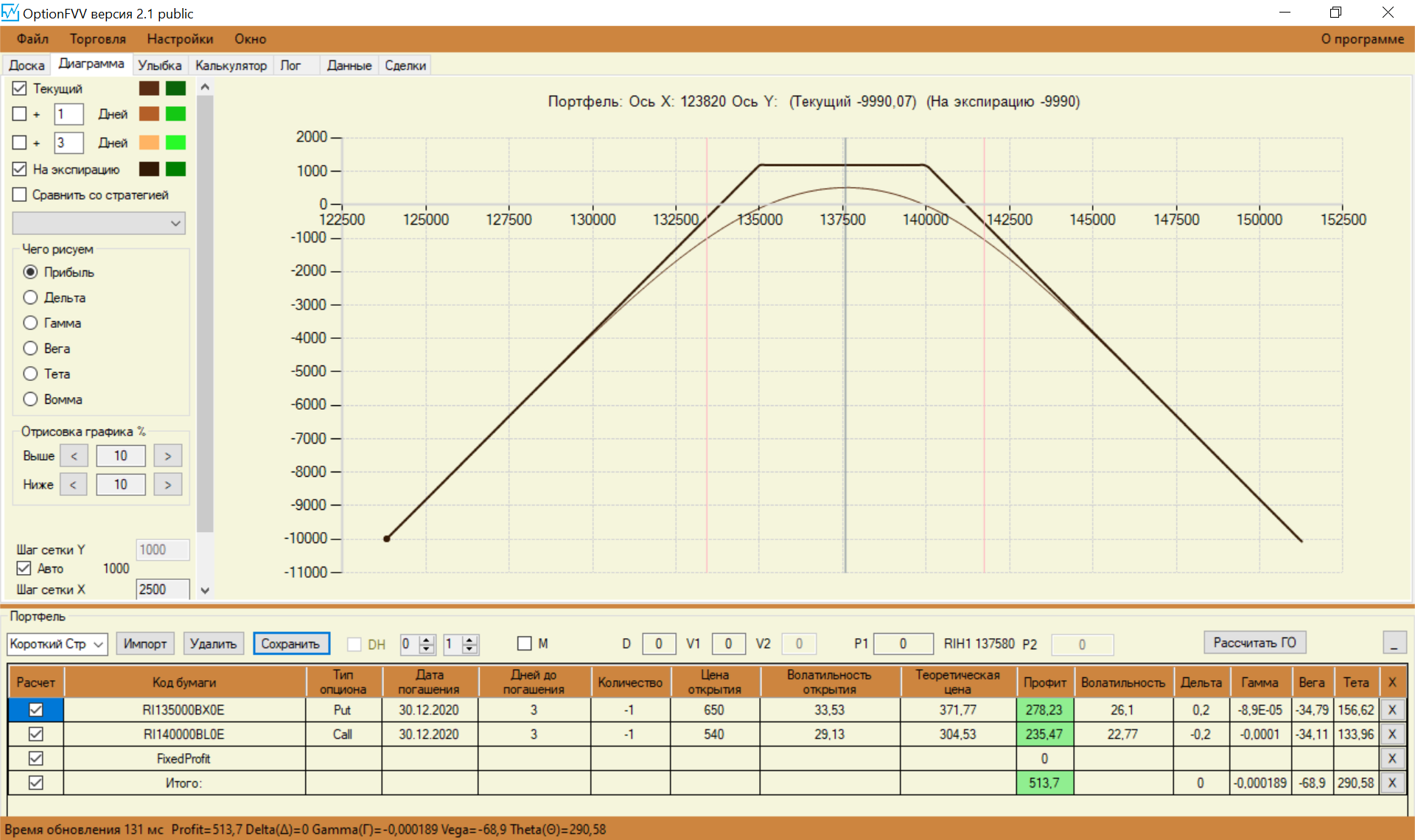Increment the first DH spinner value
This screenshot has width=1415, height=840.
427,639
